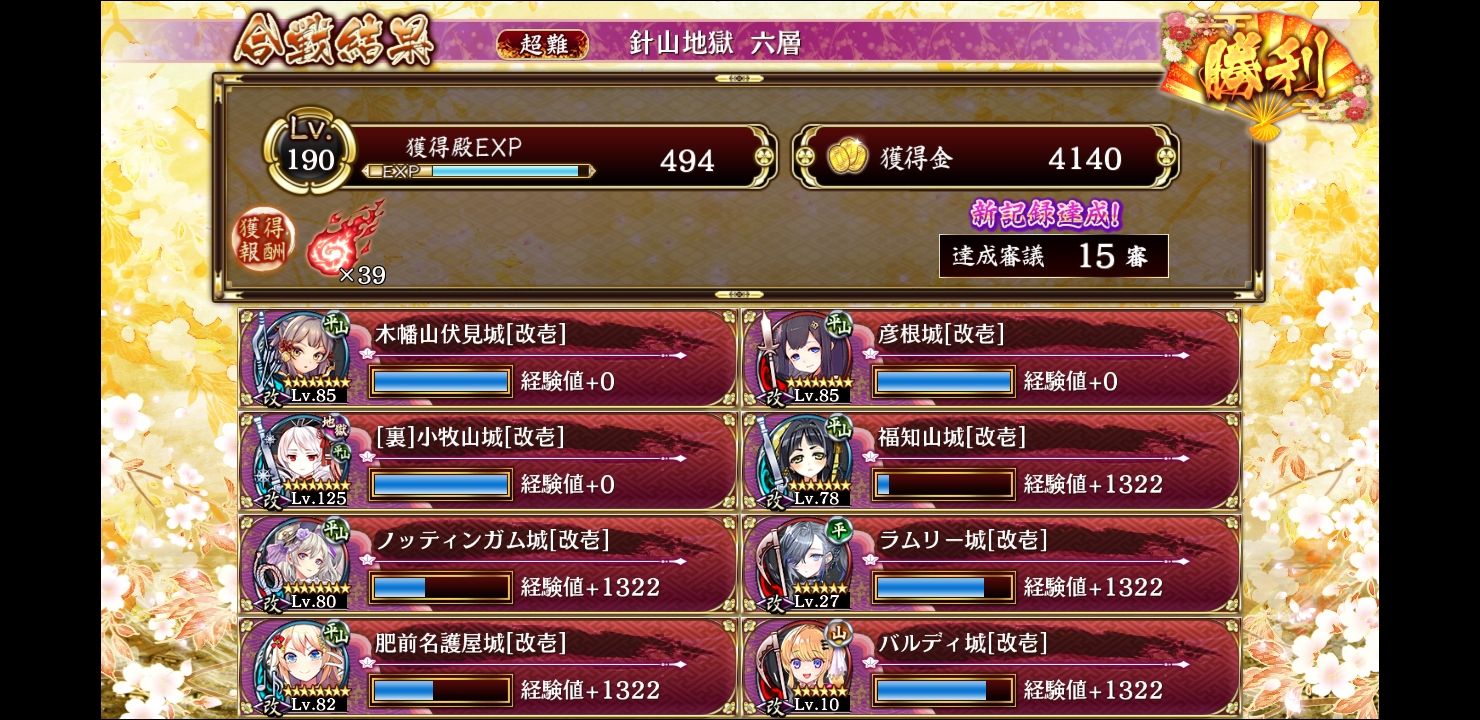Select the バルディ城 character portrait
Viewport: 1480px width, 720px height.
pyautogui.click(x=808, y=666)
